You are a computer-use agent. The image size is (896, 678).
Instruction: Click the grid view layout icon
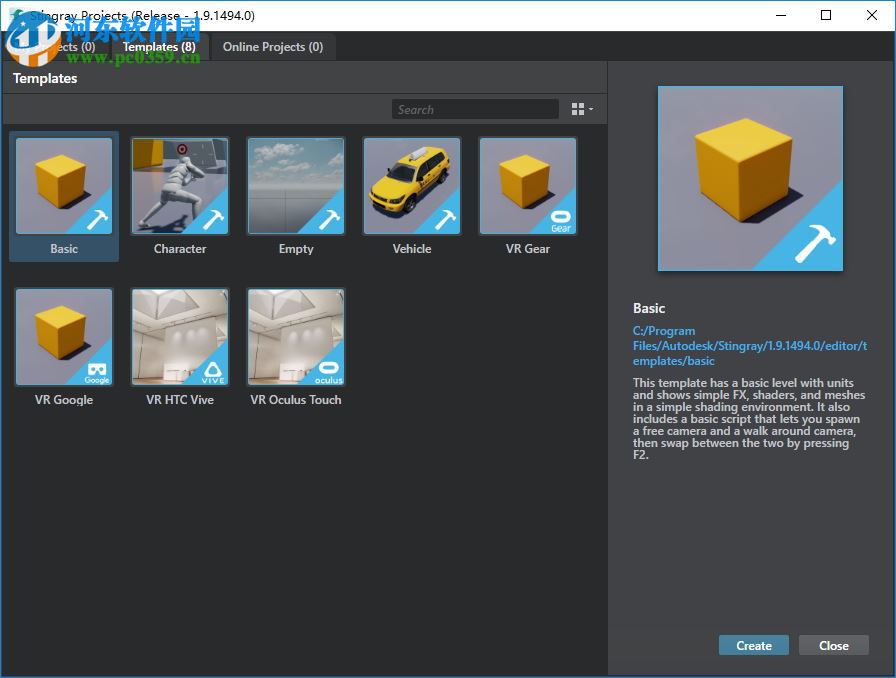577,108
